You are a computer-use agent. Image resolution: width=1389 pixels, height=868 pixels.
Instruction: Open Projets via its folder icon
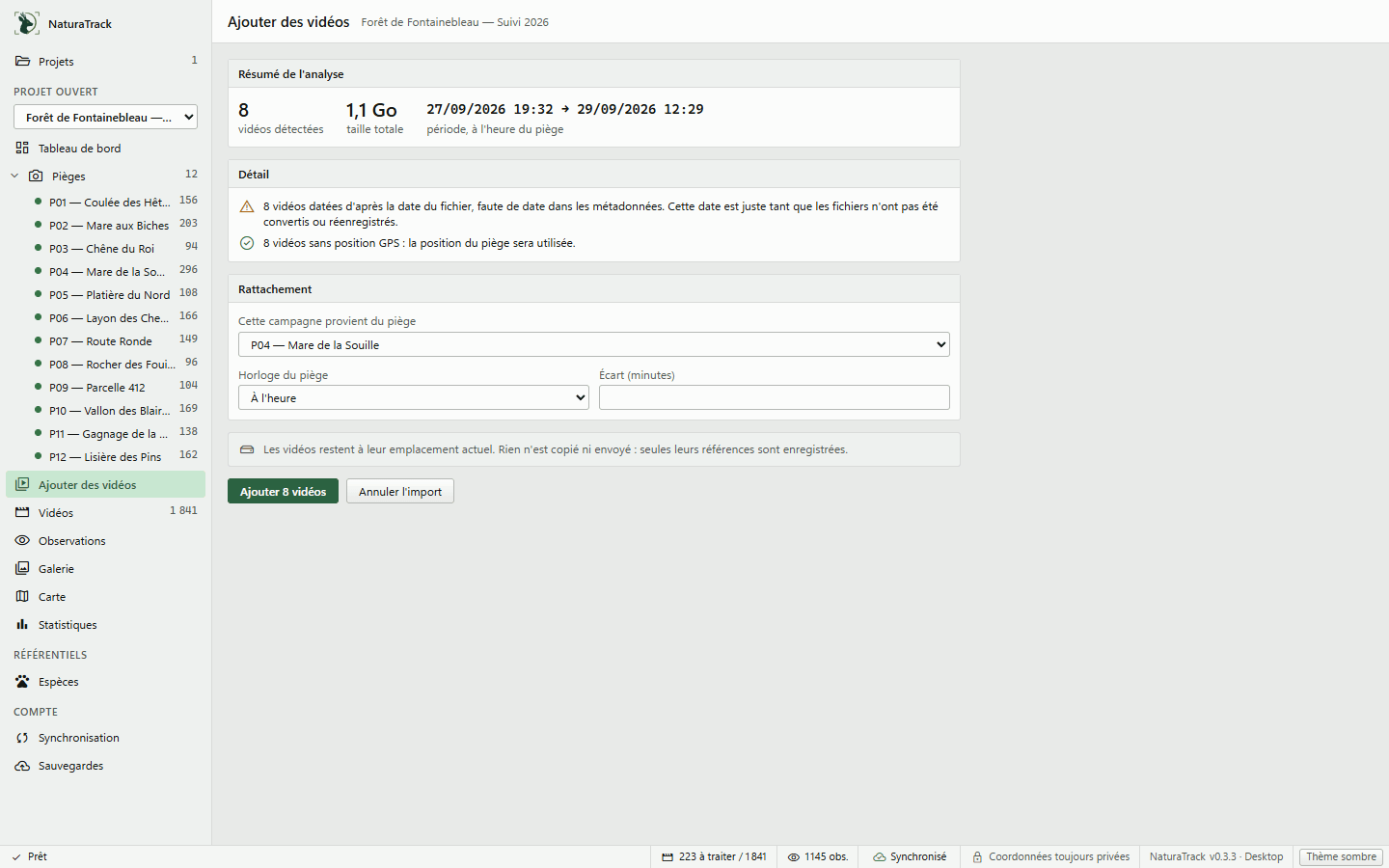coord(22,61)
